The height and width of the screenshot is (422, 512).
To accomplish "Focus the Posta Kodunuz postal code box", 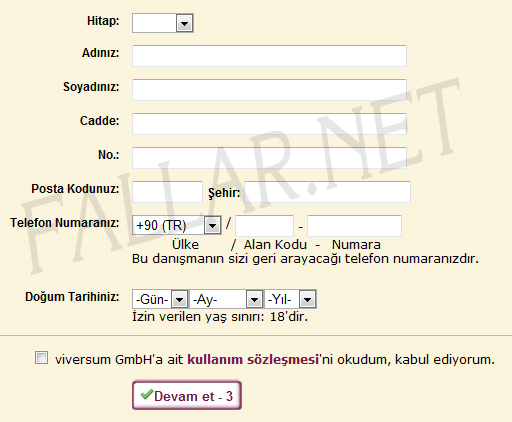I will pos(167,192).
